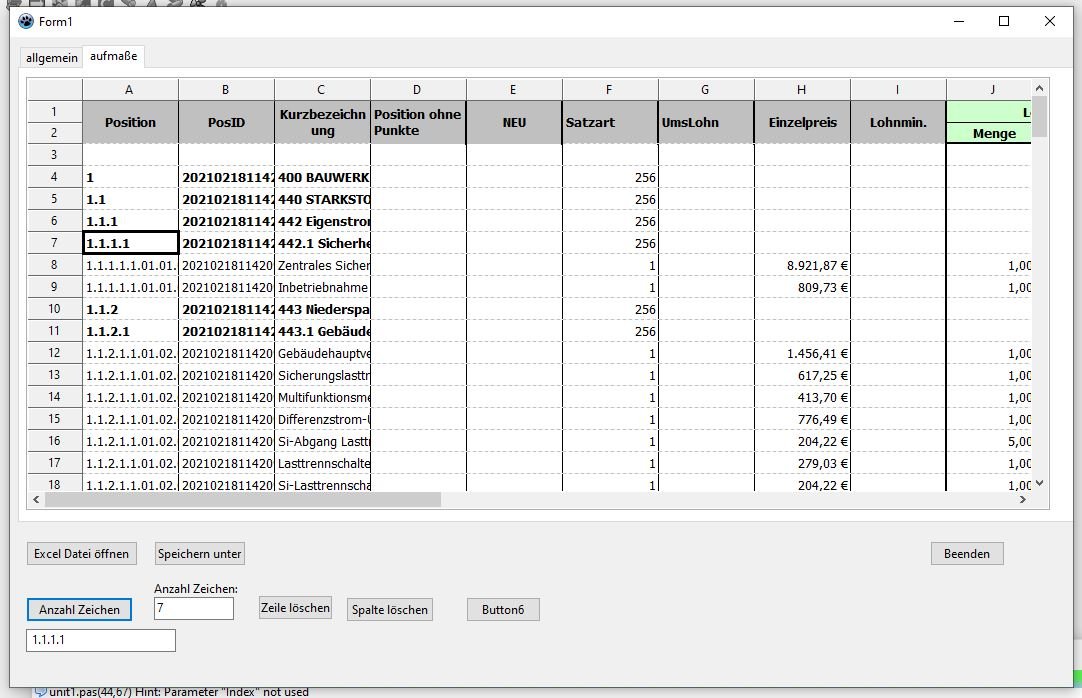Select column header G
The image size is (1082, 698).
pos(705,90)
